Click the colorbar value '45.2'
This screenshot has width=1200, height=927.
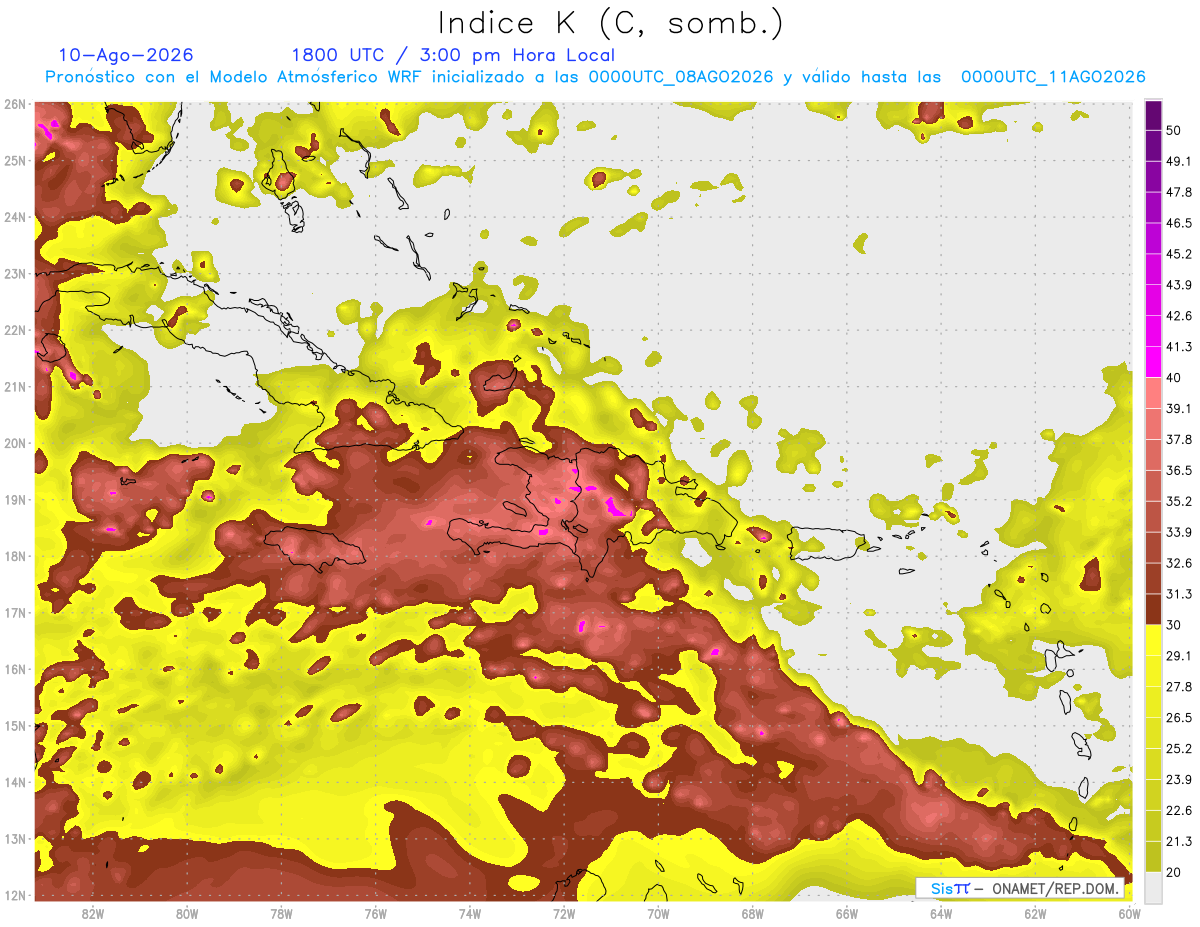coord(1178,254)
